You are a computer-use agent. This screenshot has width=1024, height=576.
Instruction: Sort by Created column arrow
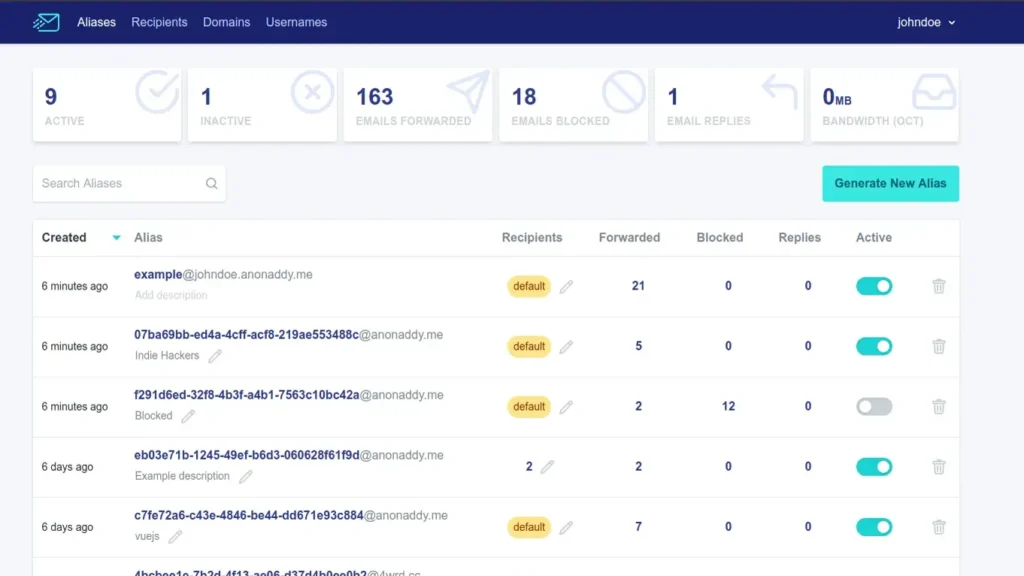click(x=116, y=238)
